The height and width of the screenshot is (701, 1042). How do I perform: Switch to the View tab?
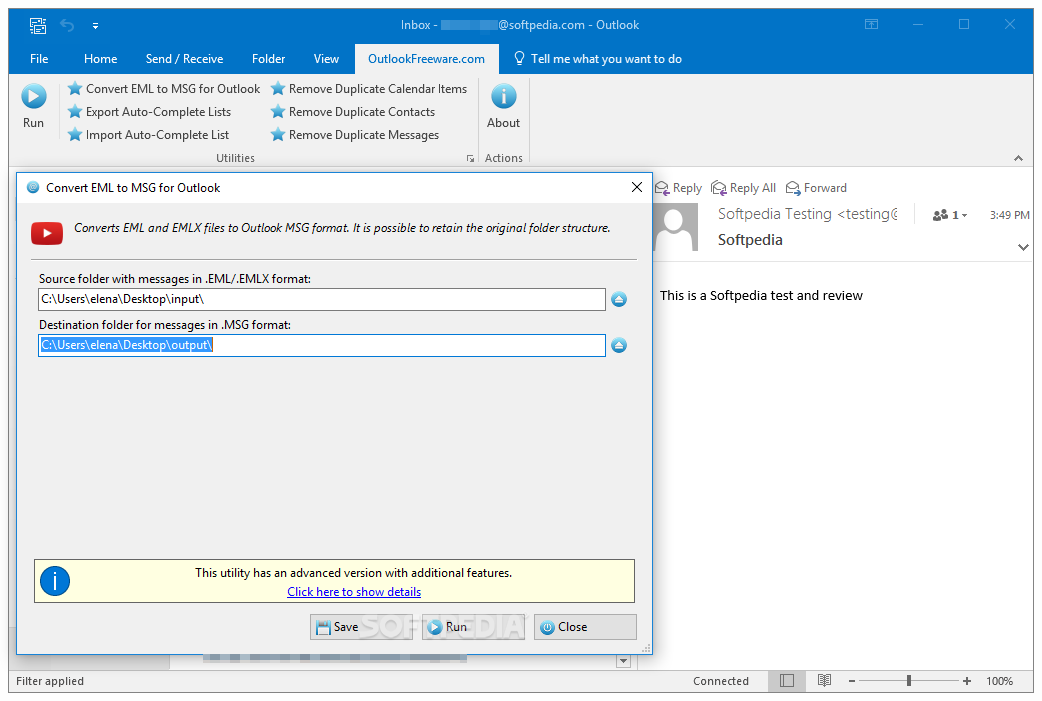tap(326, 59)
